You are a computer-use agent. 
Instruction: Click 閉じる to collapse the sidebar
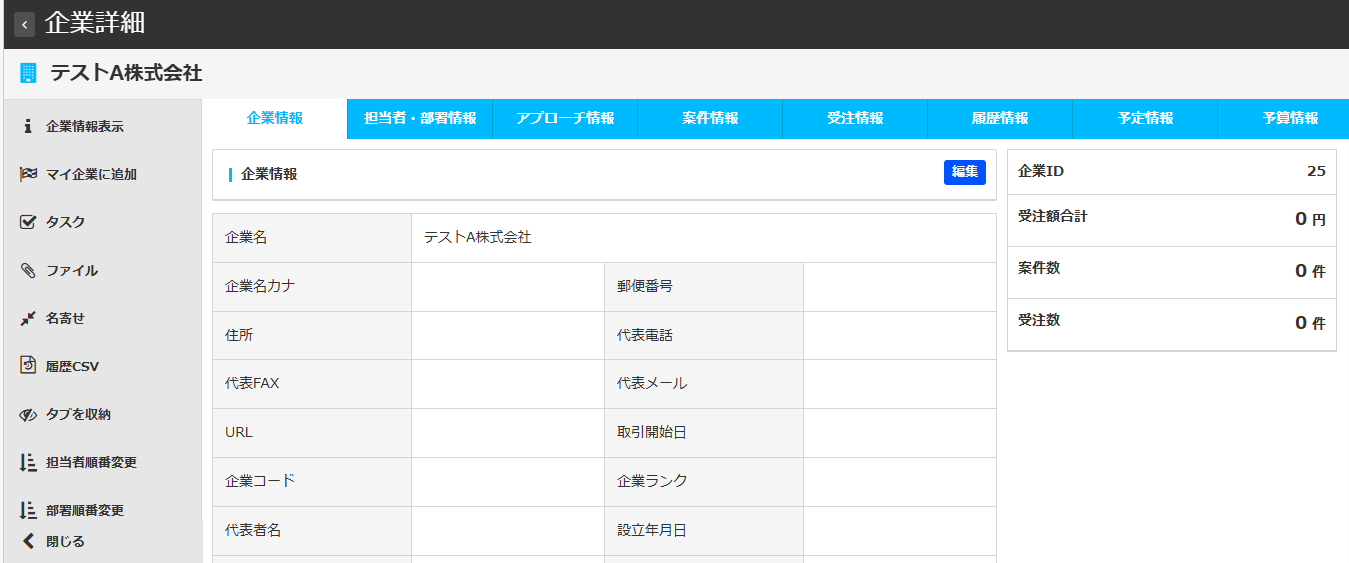(66, 541)
